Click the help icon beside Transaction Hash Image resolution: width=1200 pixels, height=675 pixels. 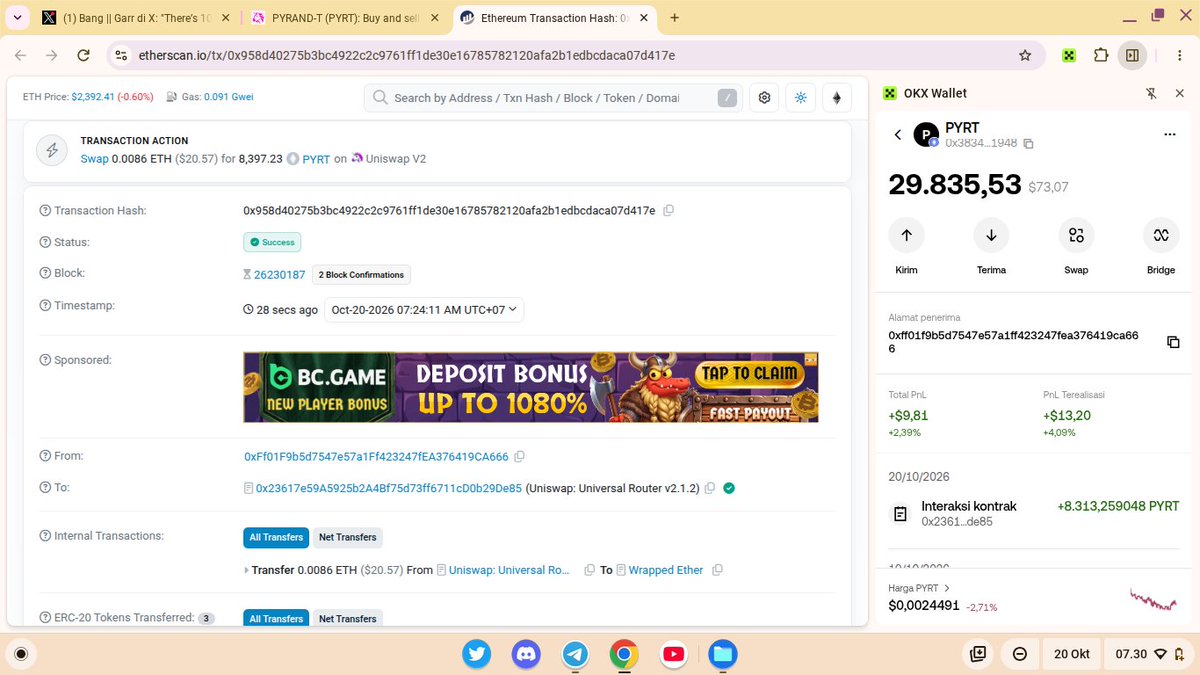click(45, 210)
